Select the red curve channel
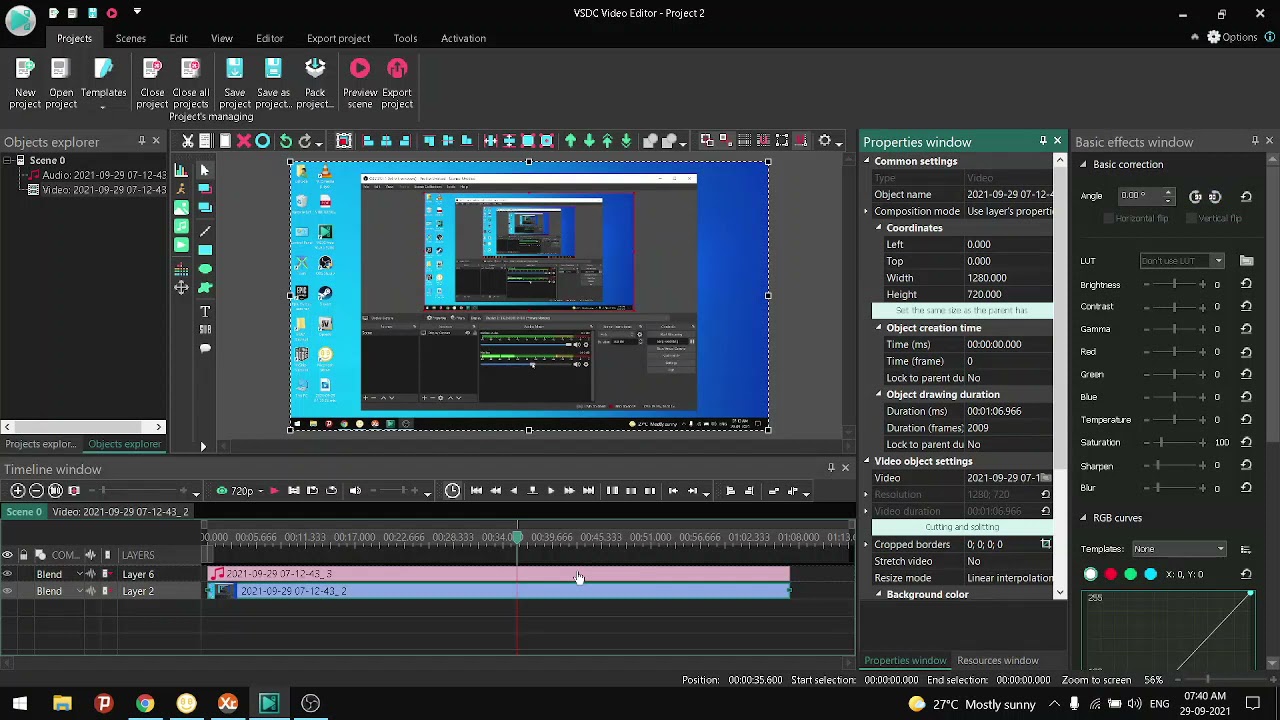Image resolution: width=1280 pixels, height=720 pixels. click(1110, 574)
